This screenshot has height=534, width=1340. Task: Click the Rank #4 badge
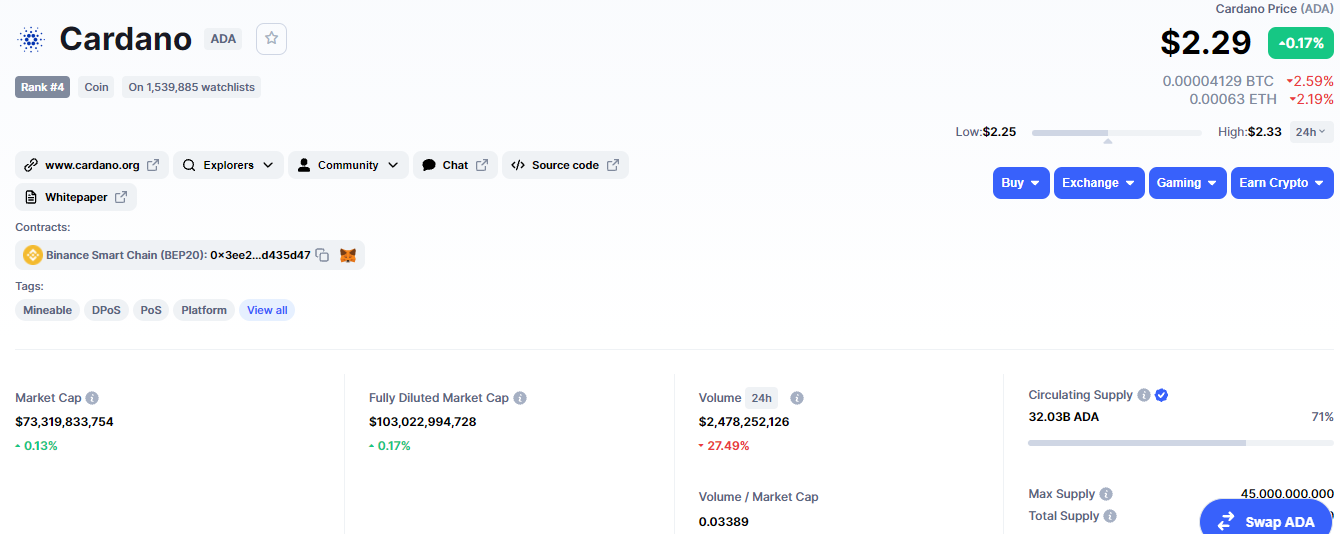(43, 87)
